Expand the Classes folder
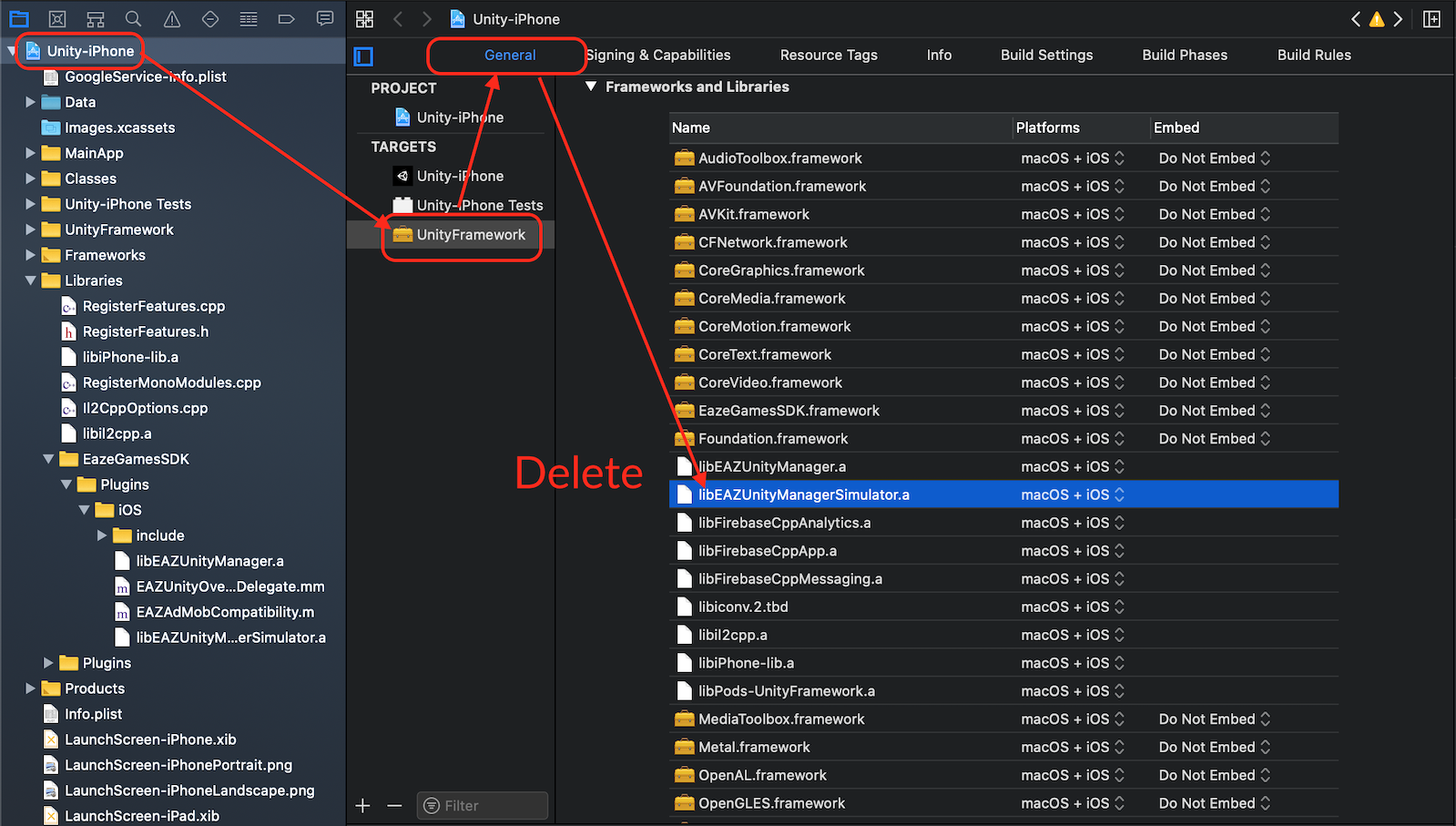1456x826 pixels. [x=30, y=178]
